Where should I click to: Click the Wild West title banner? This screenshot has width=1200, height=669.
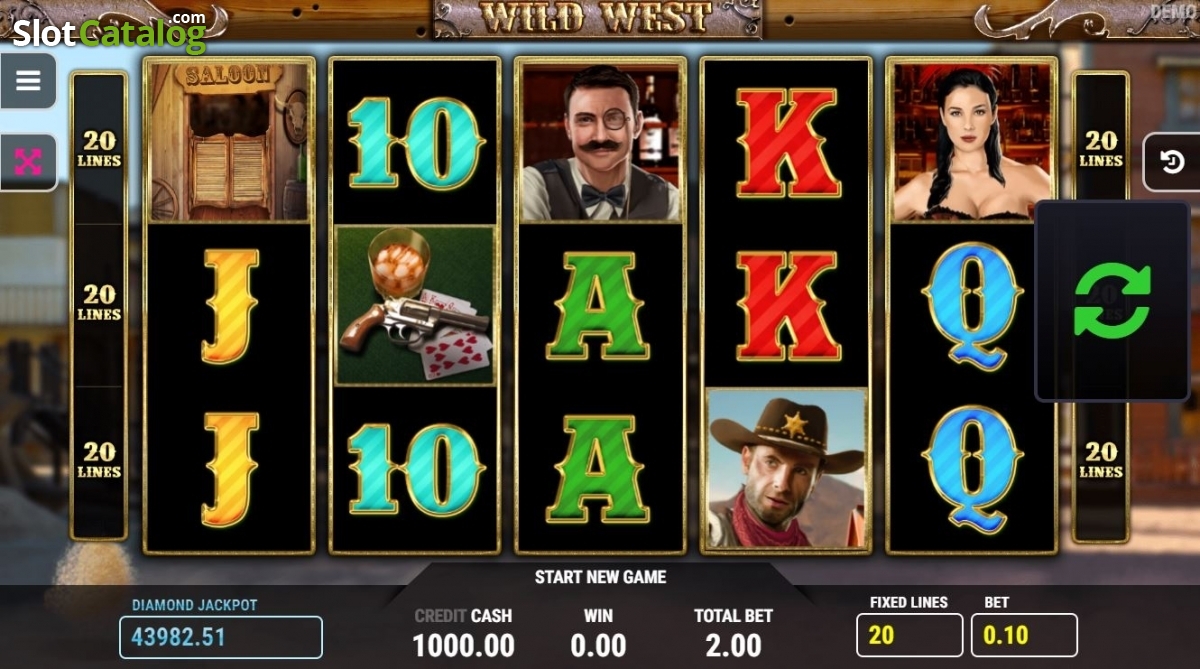(x=597, y=17)
